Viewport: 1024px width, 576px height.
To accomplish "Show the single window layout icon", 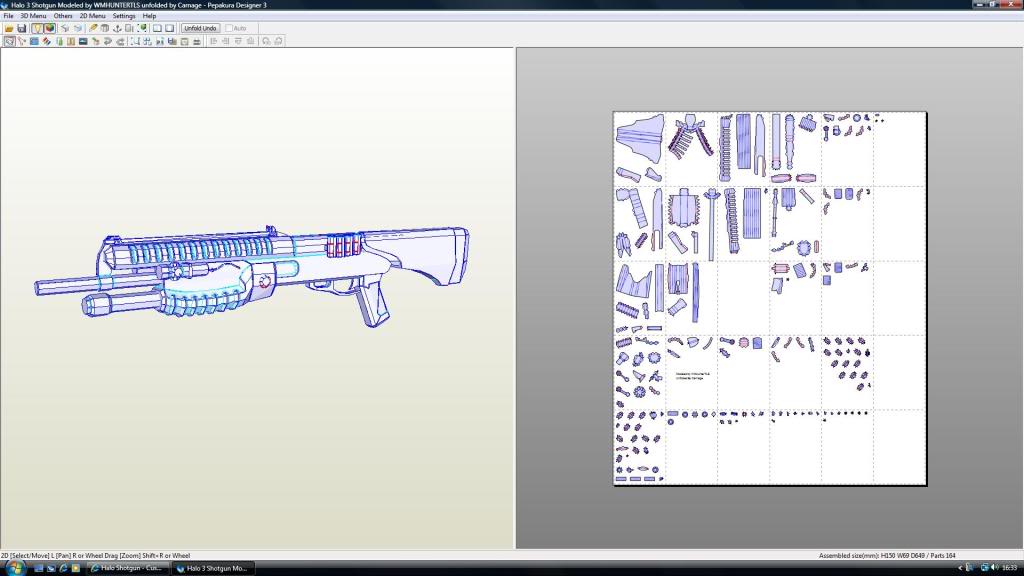I will (157, 28).
